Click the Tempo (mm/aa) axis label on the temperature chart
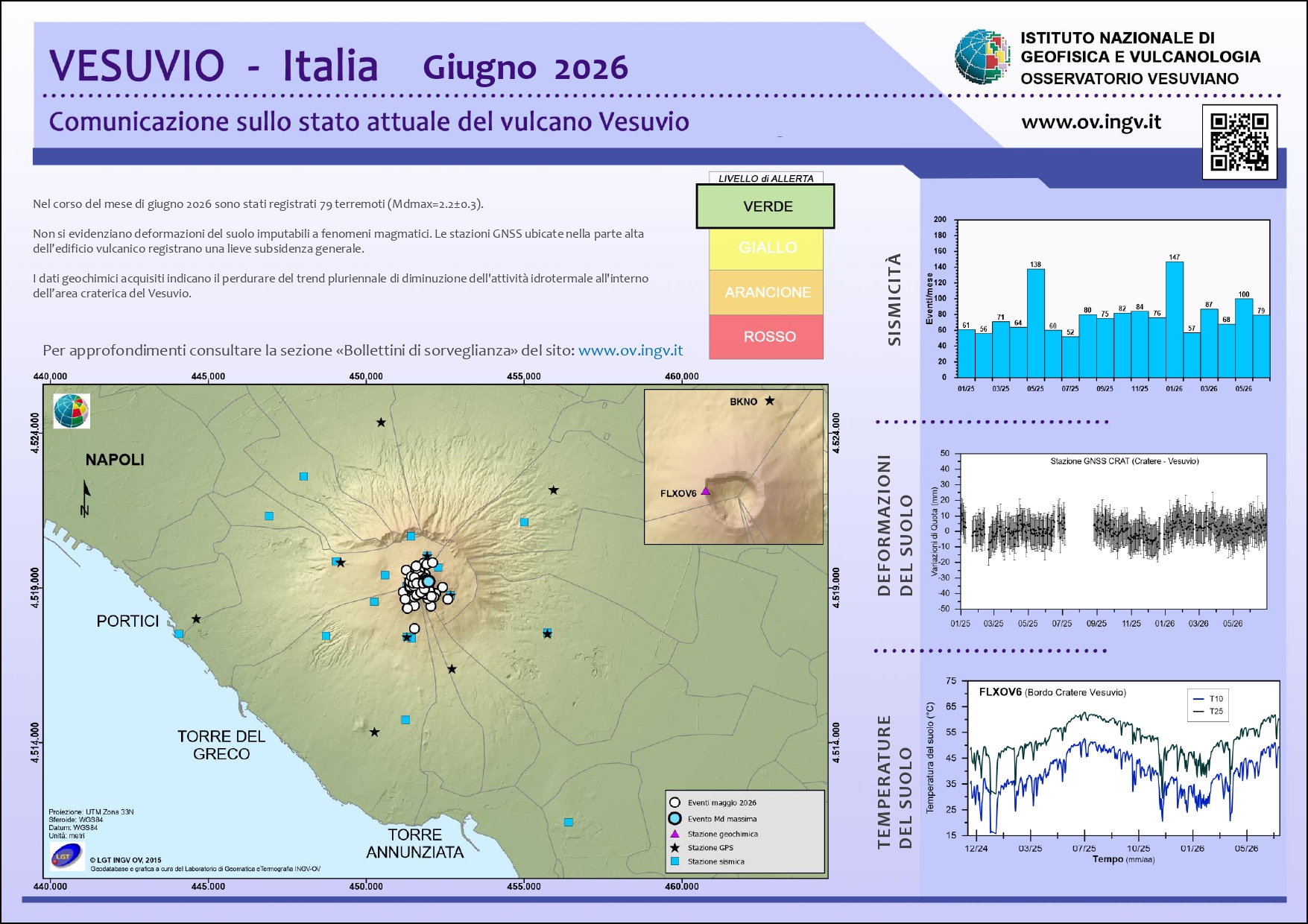 click(x=1124, y=859)
